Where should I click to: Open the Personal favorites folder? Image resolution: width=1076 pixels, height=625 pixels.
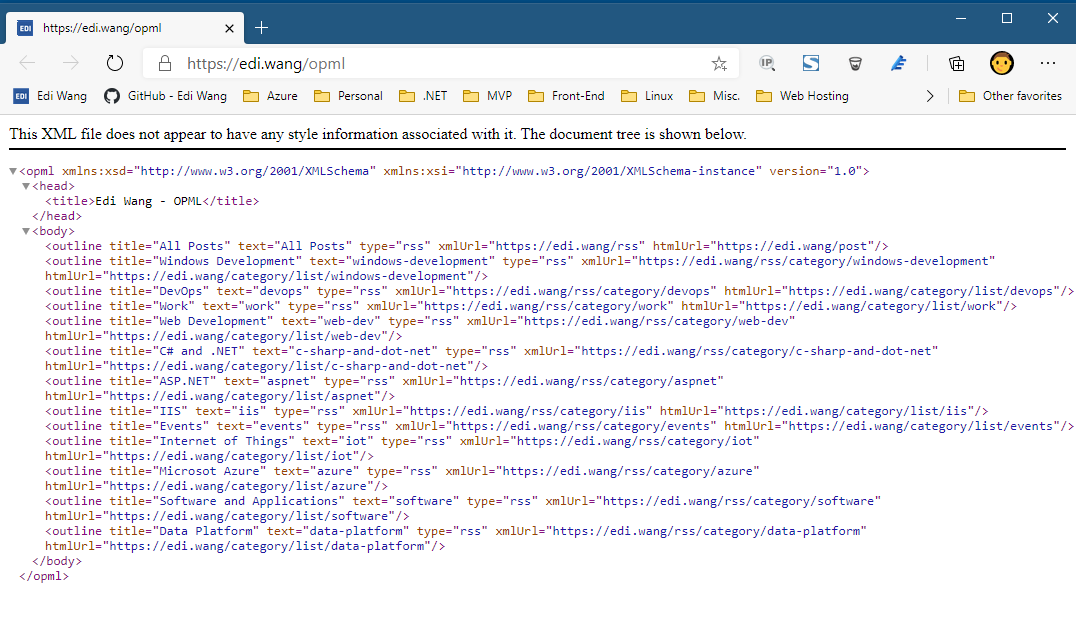click(x=349, y=96)
